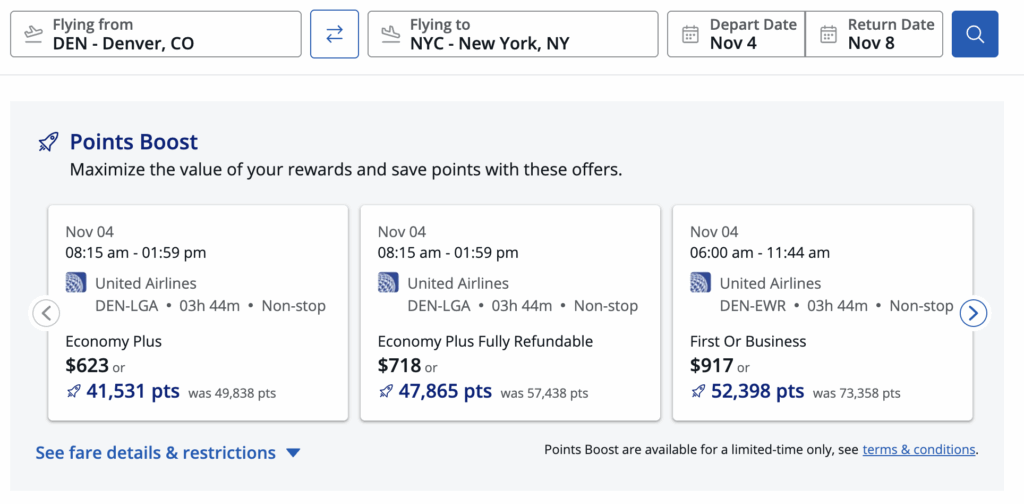This screenshot has width=1024, height=504.
Task: Open the terms & conditions link
Action: (x=918, y=450)
